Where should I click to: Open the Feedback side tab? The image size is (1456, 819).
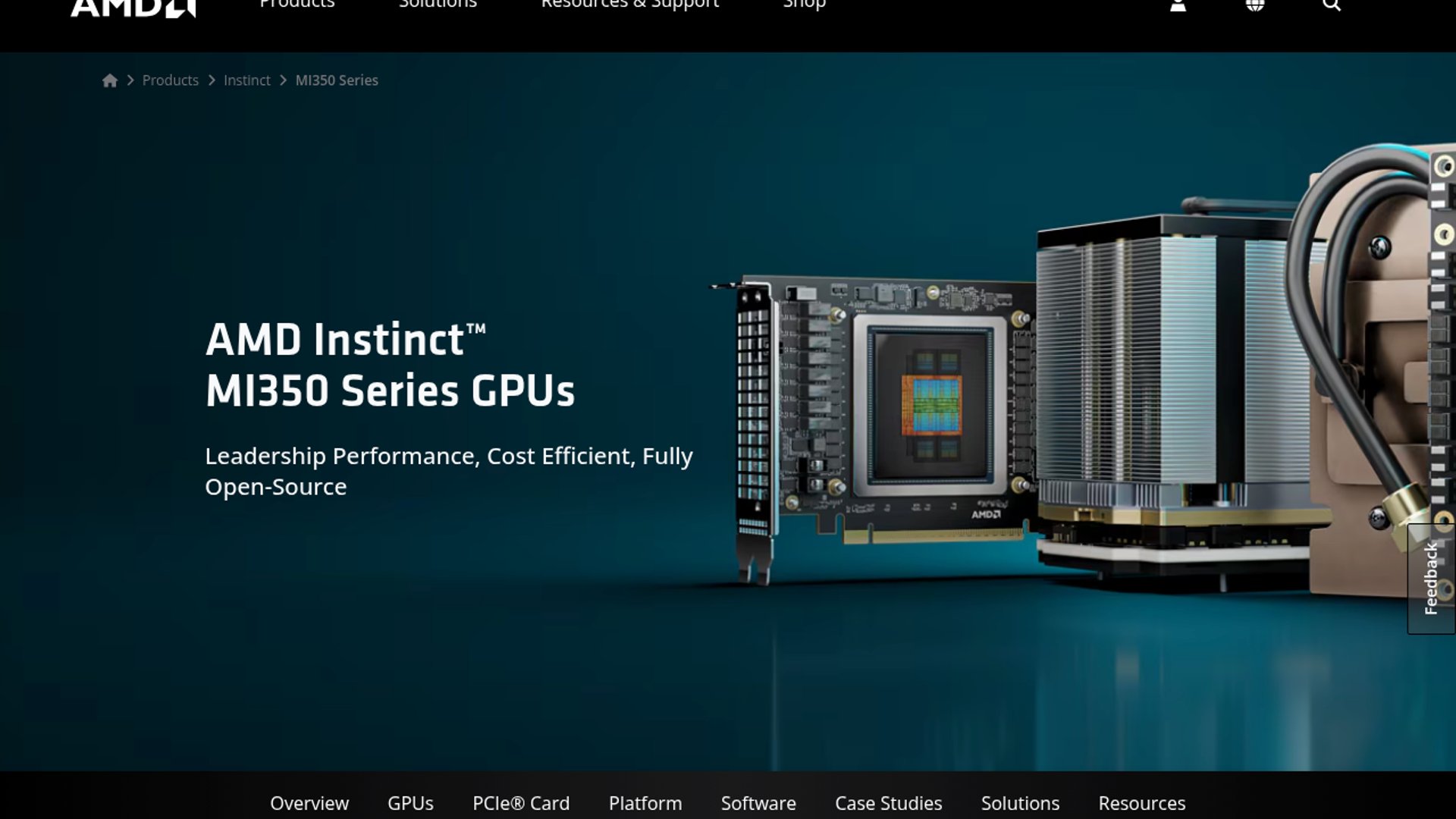[x=1432, y=578]
